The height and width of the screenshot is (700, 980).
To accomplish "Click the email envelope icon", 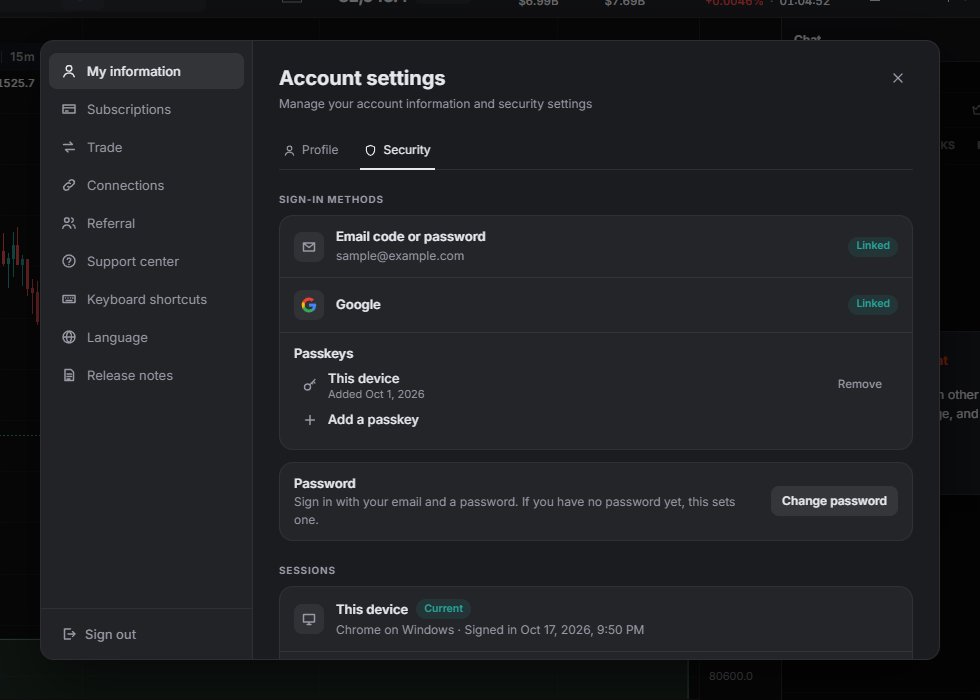I will [309, 247].
